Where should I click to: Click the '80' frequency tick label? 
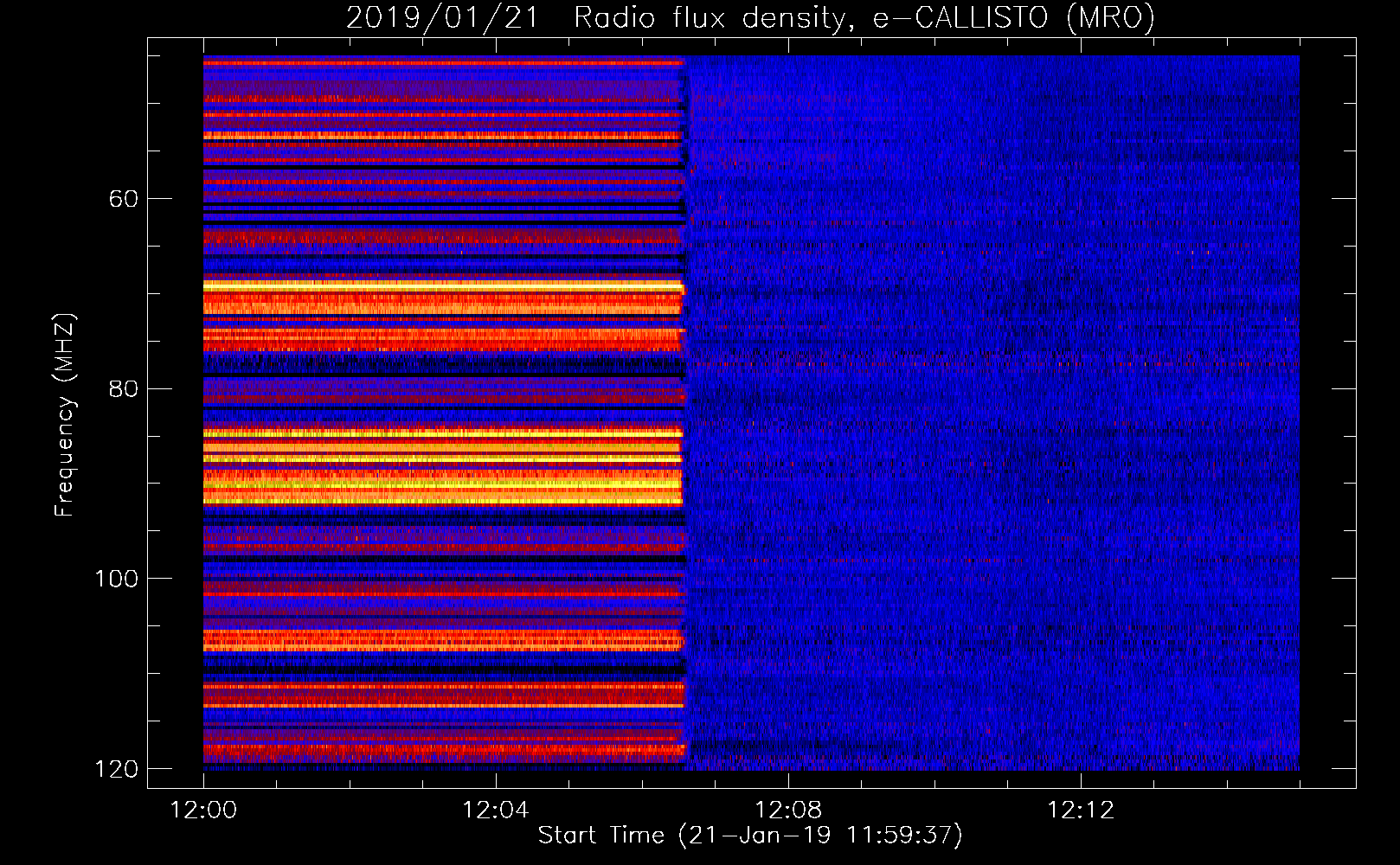(123, 388)
